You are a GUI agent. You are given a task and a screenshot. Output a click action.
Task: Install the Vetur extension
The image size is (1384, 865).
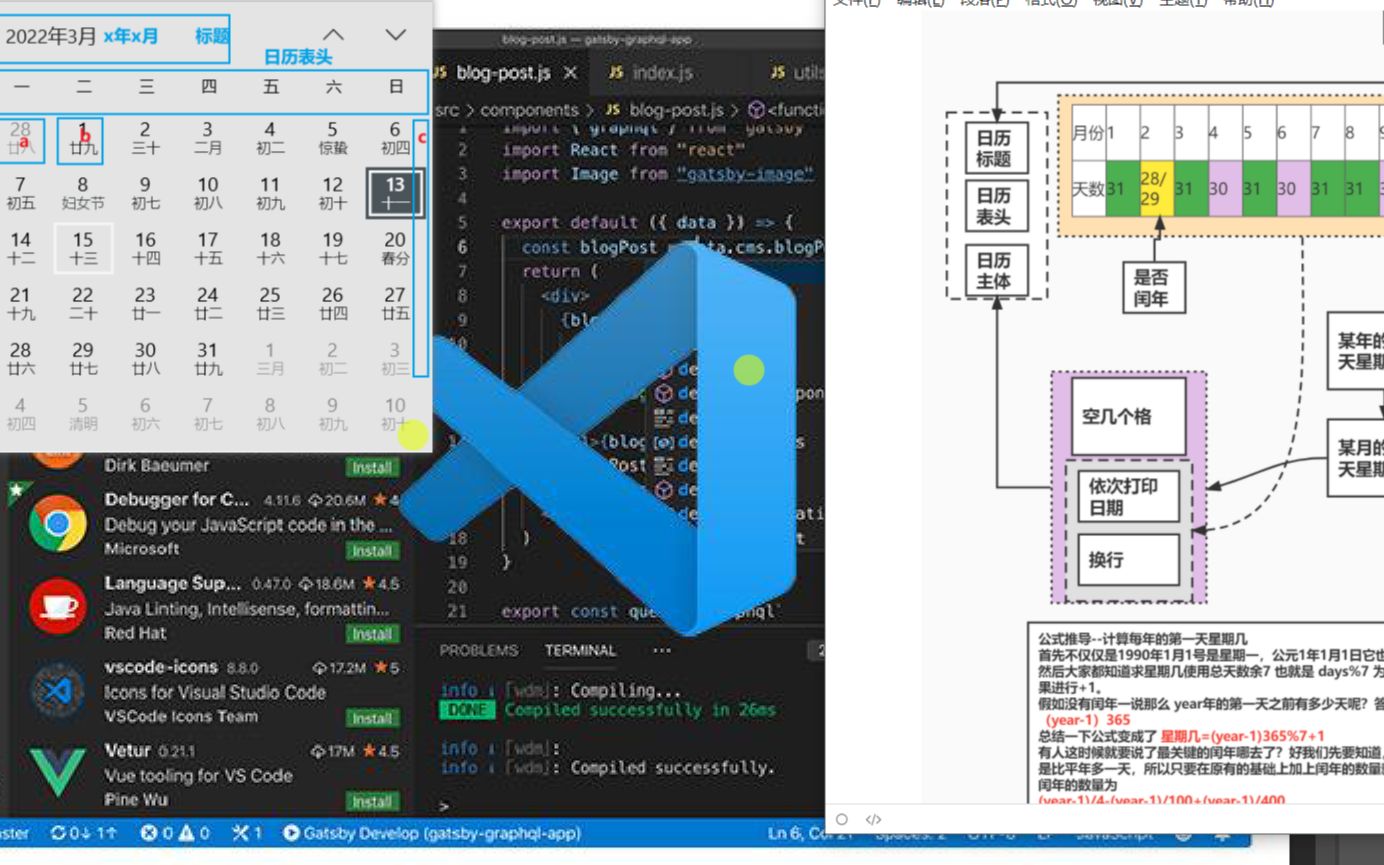(371, 801)
